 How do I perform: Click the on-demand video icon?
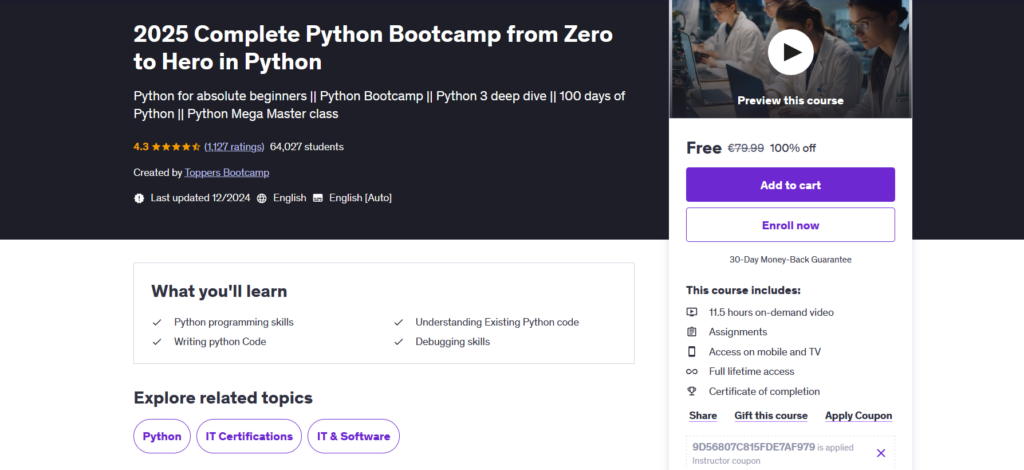pos(691,312)
